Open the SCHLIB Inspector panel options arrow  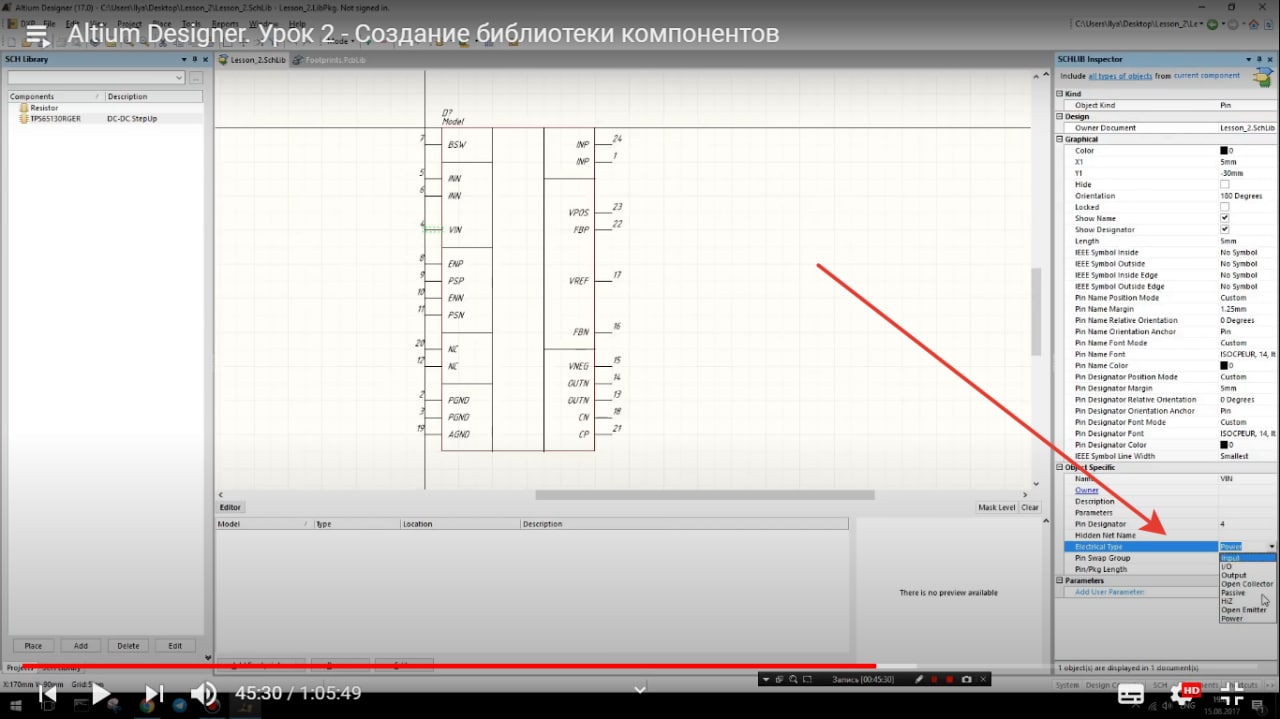point(1248,60)
